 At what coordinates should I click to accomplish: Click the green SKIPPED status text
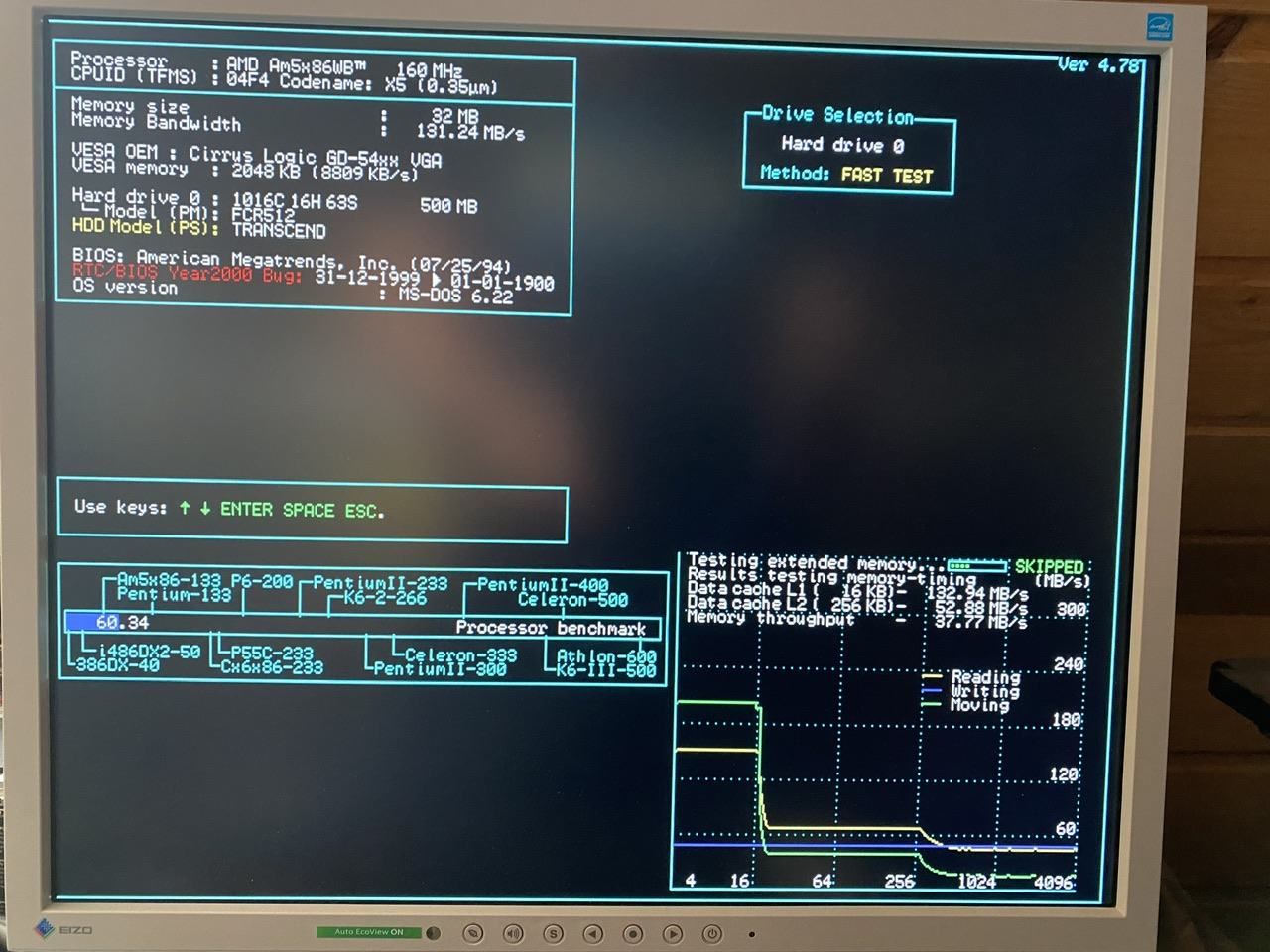pyautogui.click(x=1049, y=567)
